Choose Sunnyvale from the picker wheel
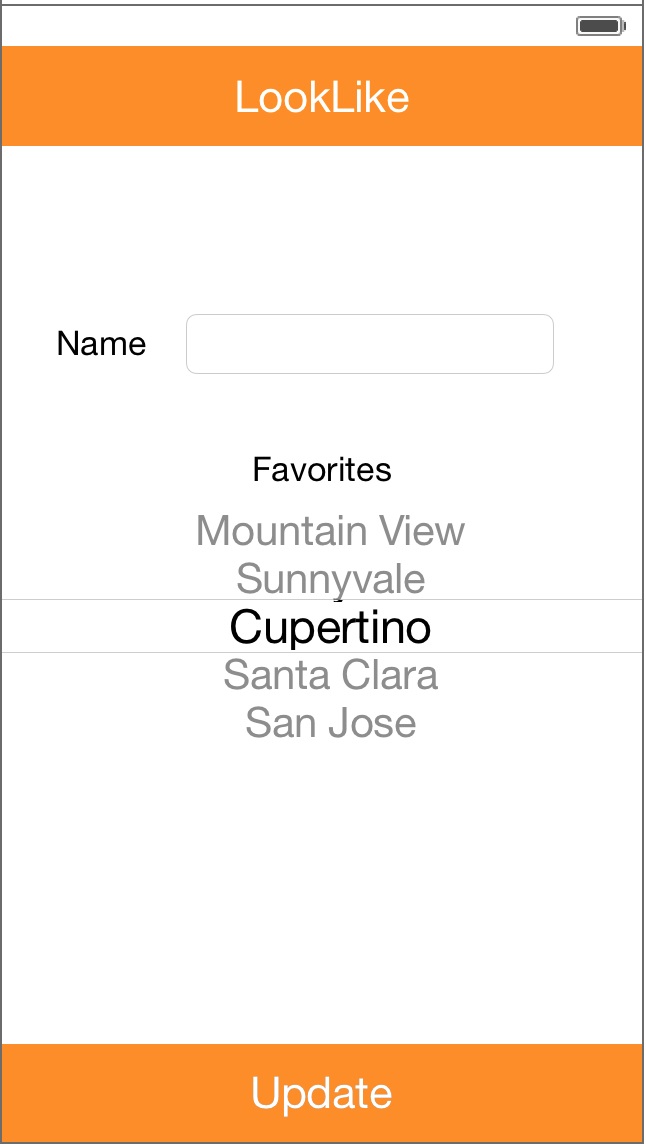 (330, 579)
